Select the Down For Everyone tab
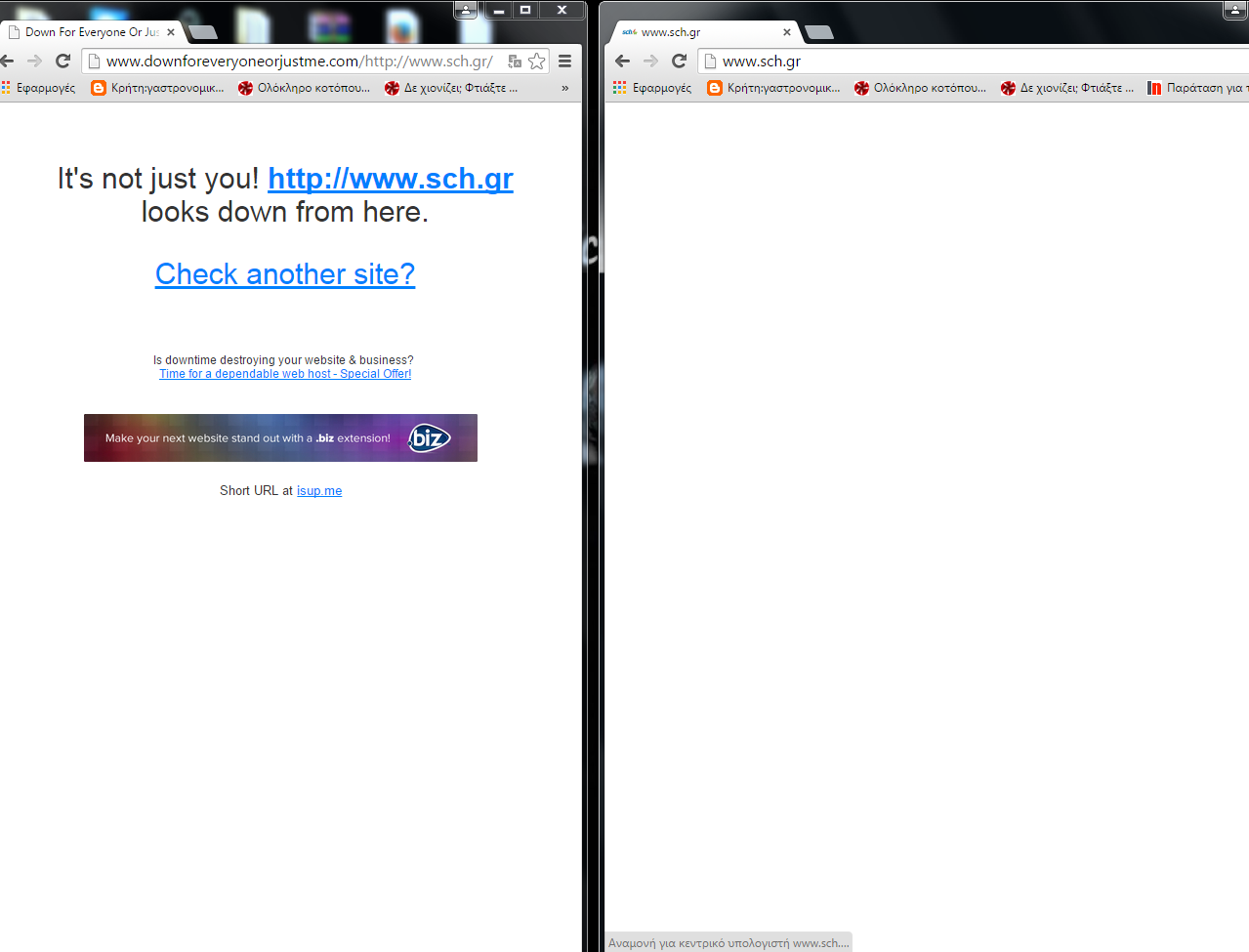This screenshot has width=1249, height=952. [x=88, y=32]
